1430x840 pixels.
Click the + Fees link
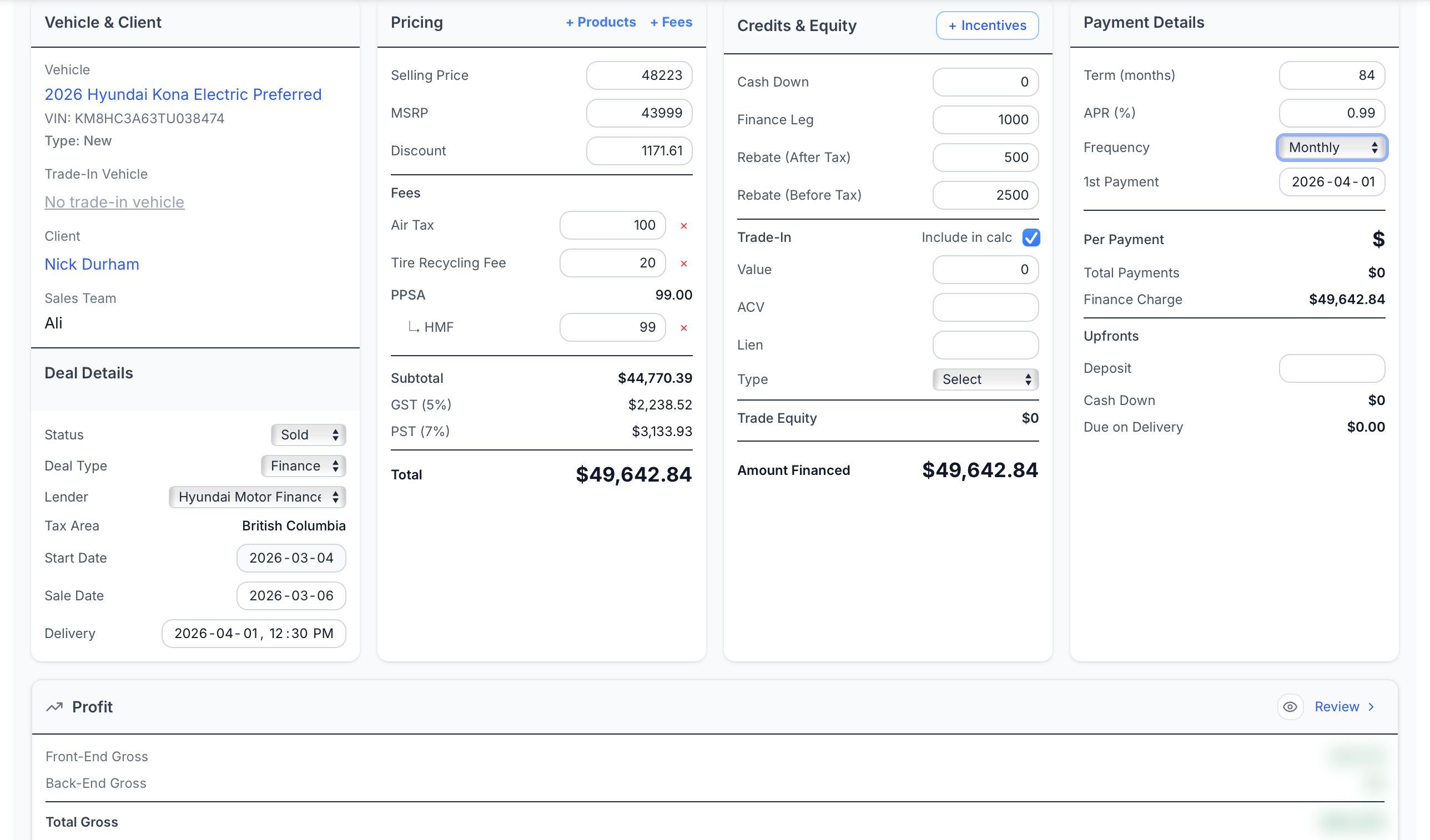click(671, 22)
